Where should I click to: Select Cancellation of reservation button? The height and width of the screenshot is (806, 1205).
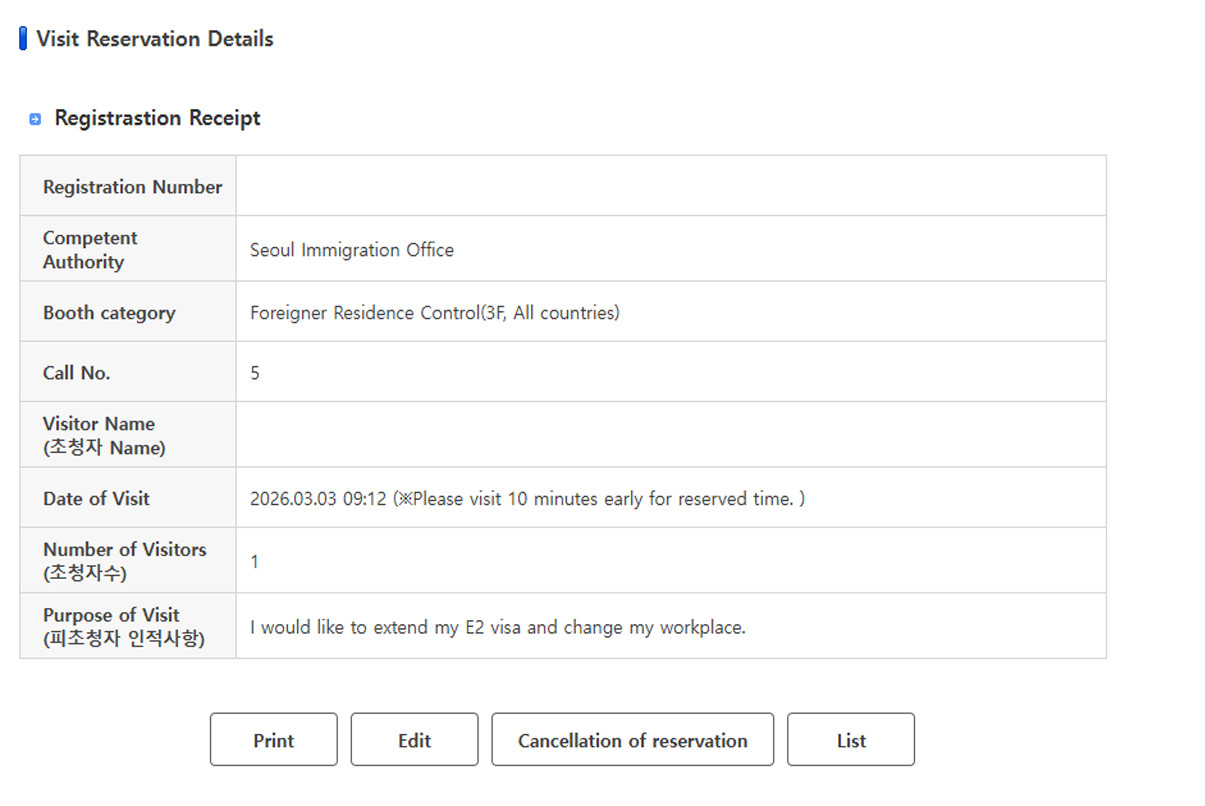point(632,740)
